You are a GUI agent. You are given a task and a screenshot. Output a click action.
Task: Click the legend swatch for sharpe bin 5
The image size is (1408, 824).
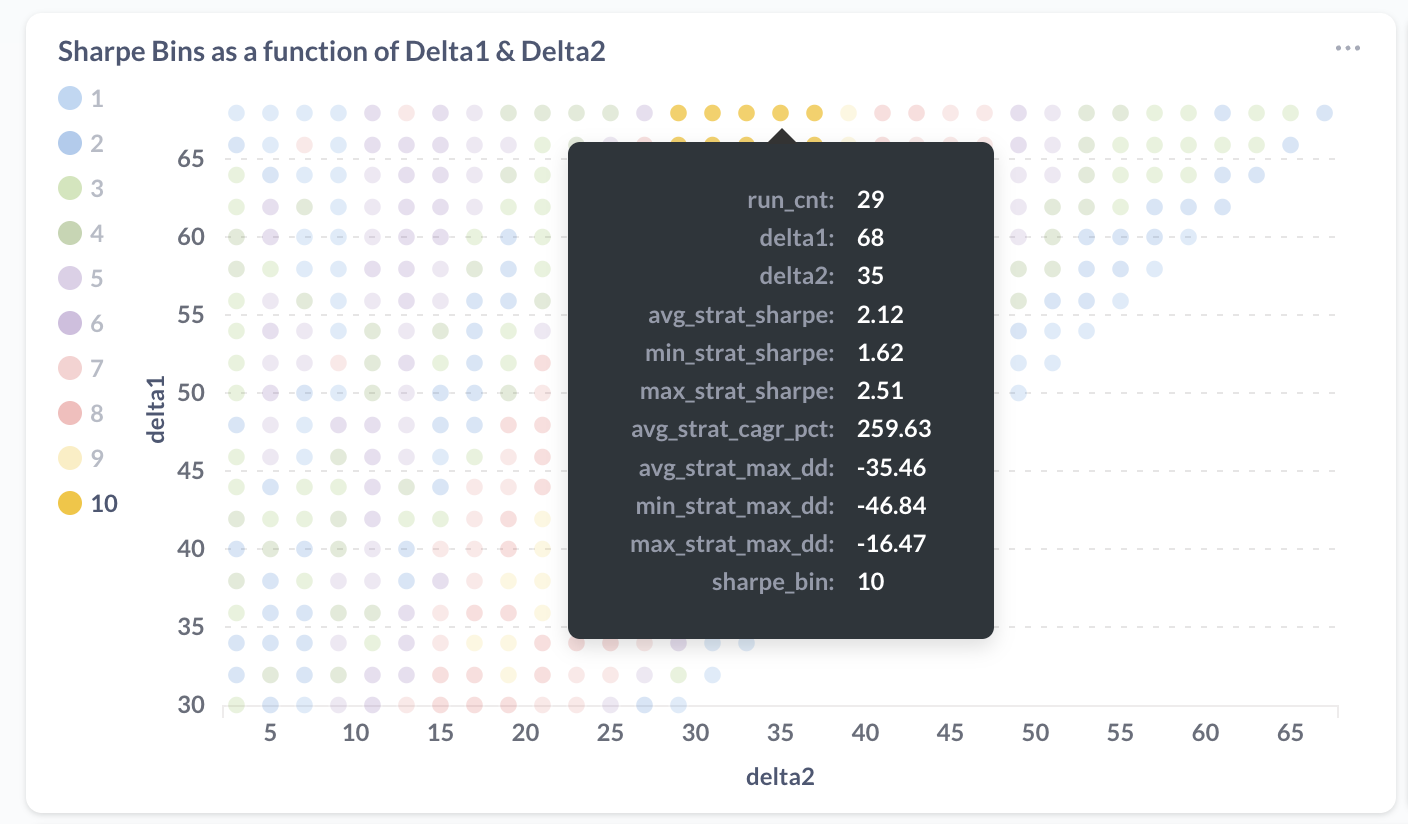(x=68, y=278)
